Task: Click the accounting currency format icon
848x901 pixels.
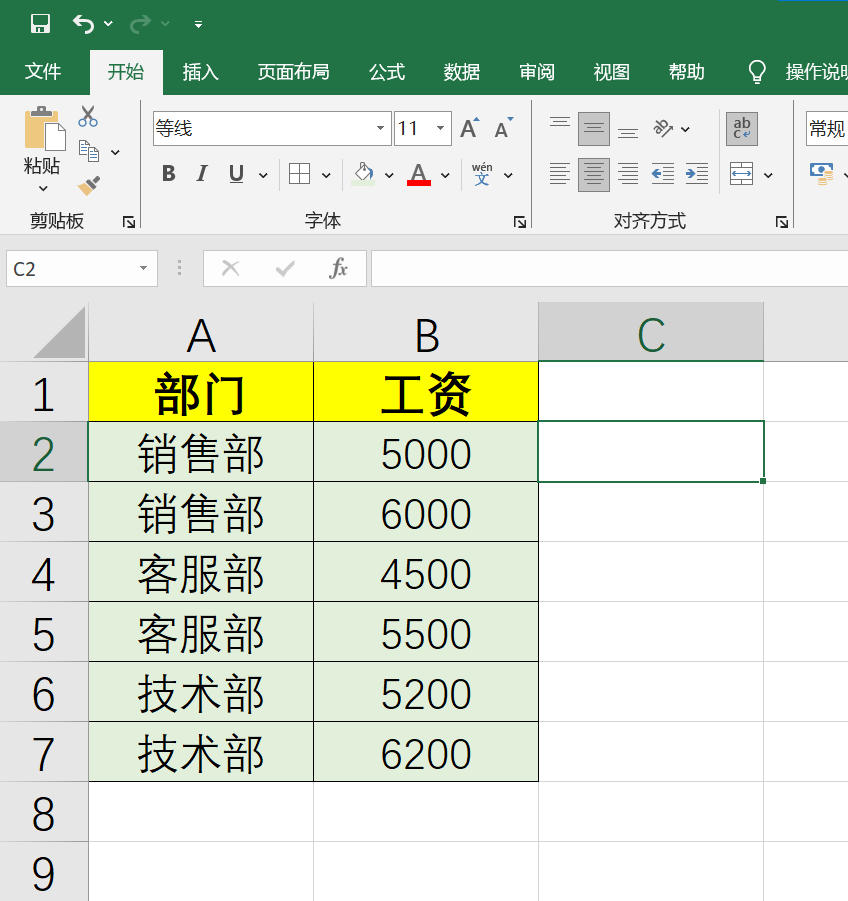Action: (822, 174)
